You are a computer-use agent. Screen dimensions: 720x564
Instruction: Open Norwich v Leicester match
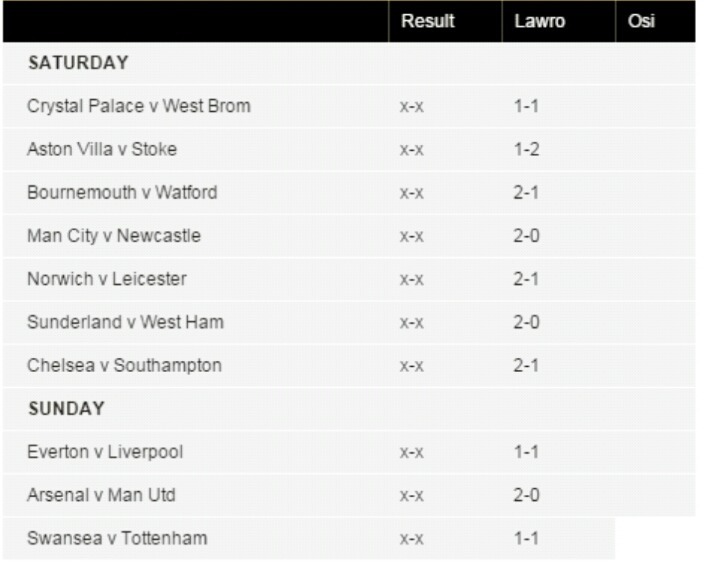tap(107, 279)
